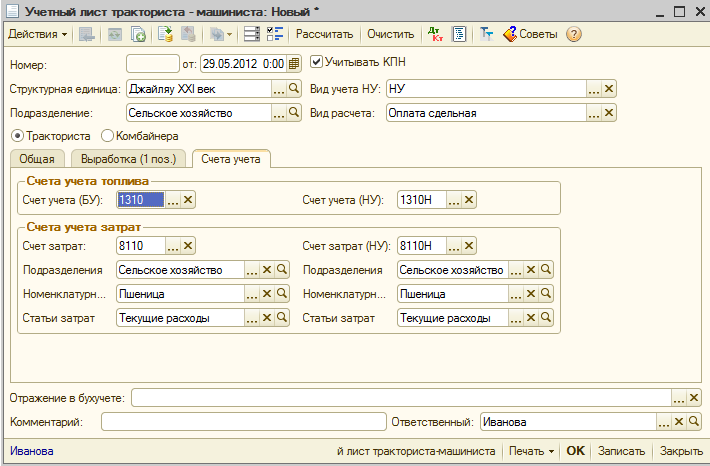Select the Тракториста radio button
Viewport: 710px width, 466px height.
16,136
